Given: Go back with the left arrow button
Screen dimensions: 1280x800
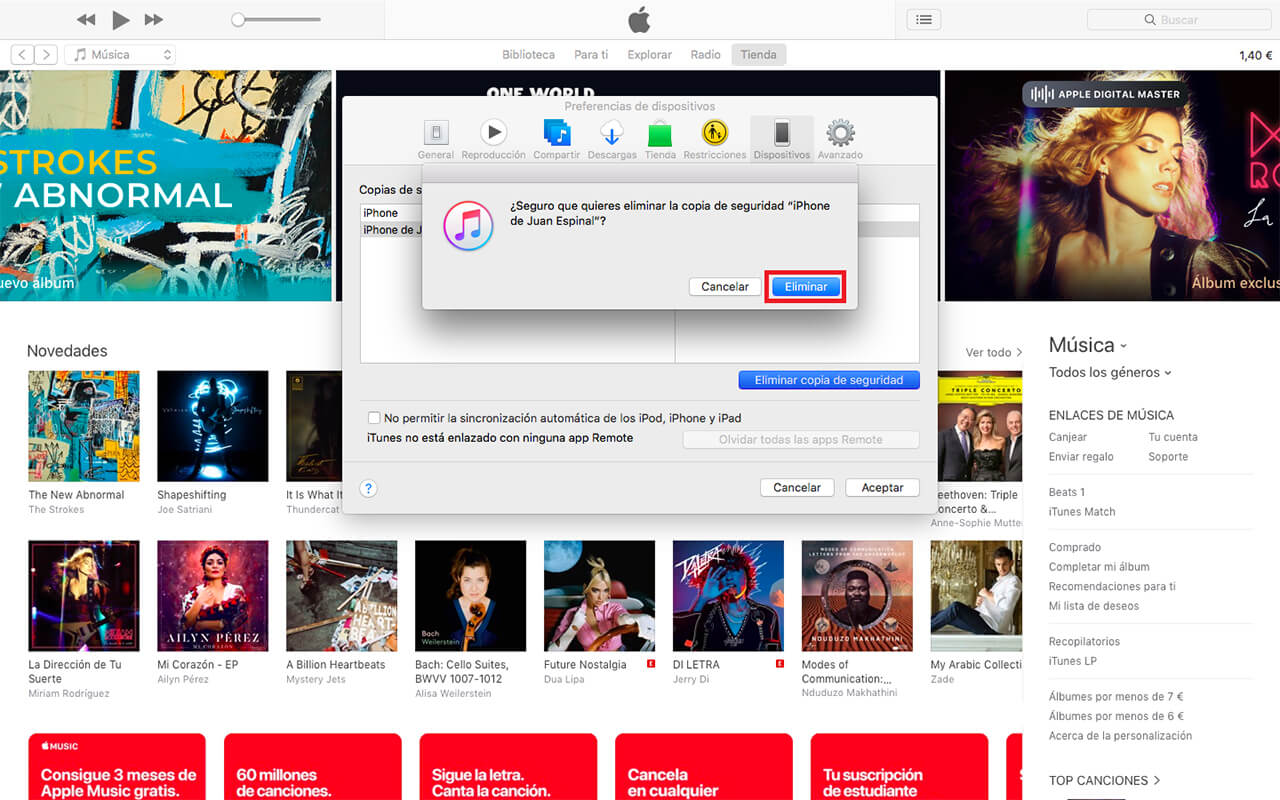Looking at the screenshot, I should tap(22, 55).
